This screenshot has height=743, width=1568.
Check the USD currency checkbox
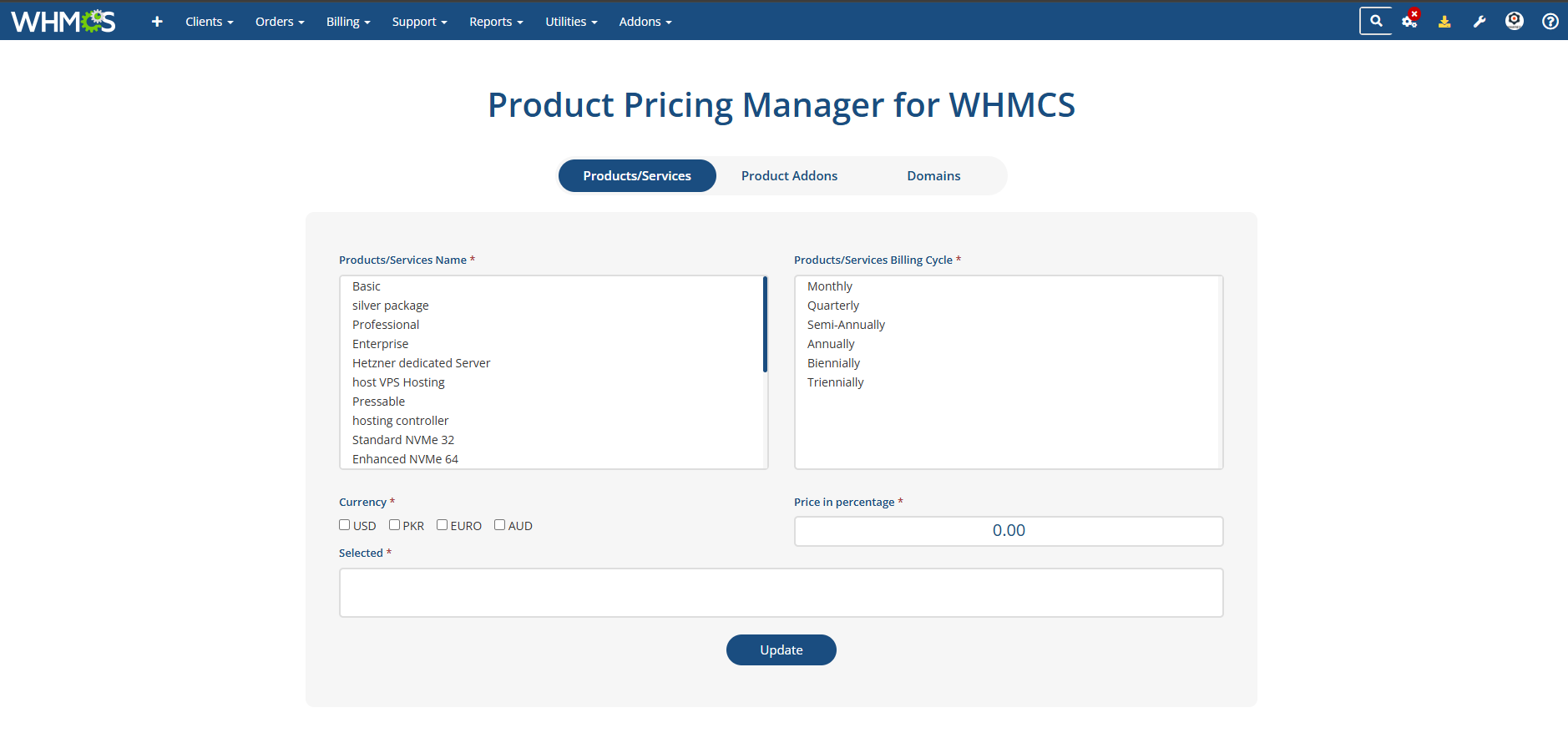coord(345,525)
